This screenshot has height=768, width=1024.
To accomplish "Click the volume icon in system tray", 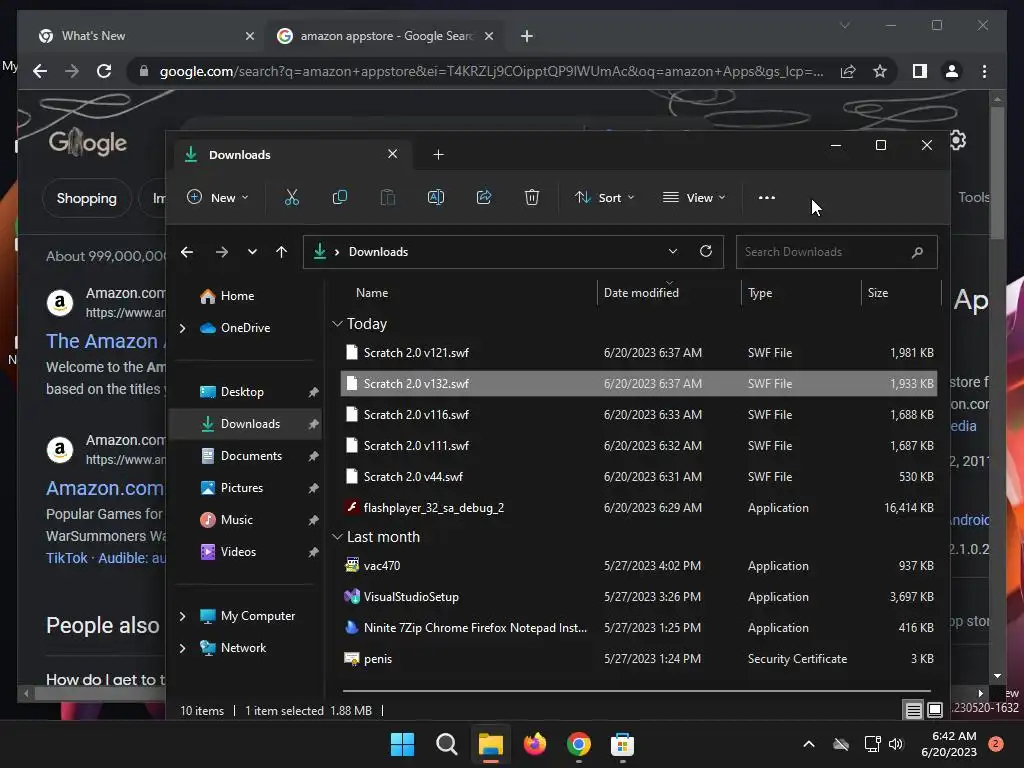I will pyautogui.click(x=896, y=744).
